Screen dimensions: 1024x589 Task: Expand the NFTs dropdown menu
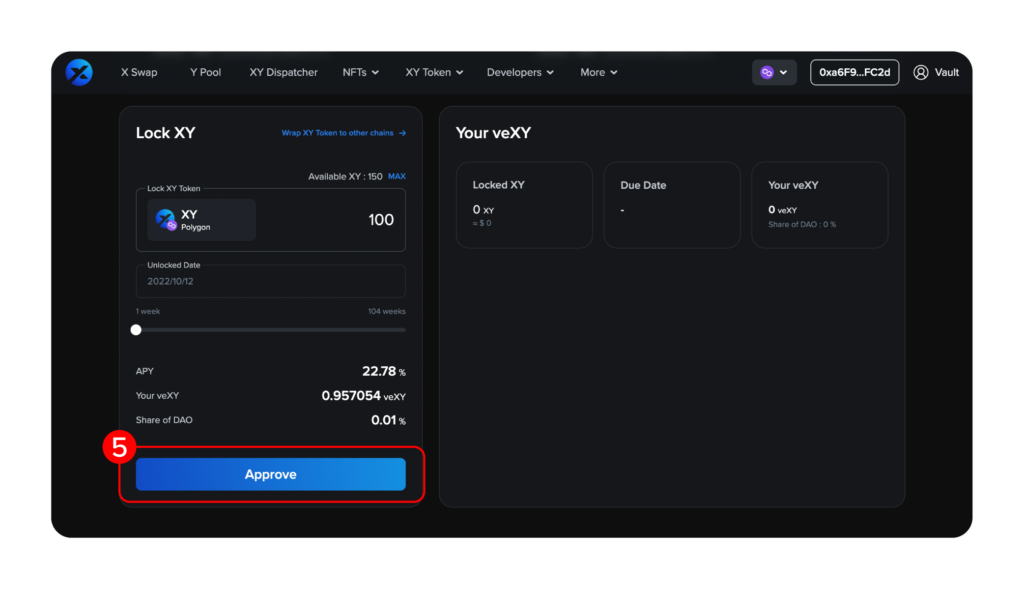360,72
